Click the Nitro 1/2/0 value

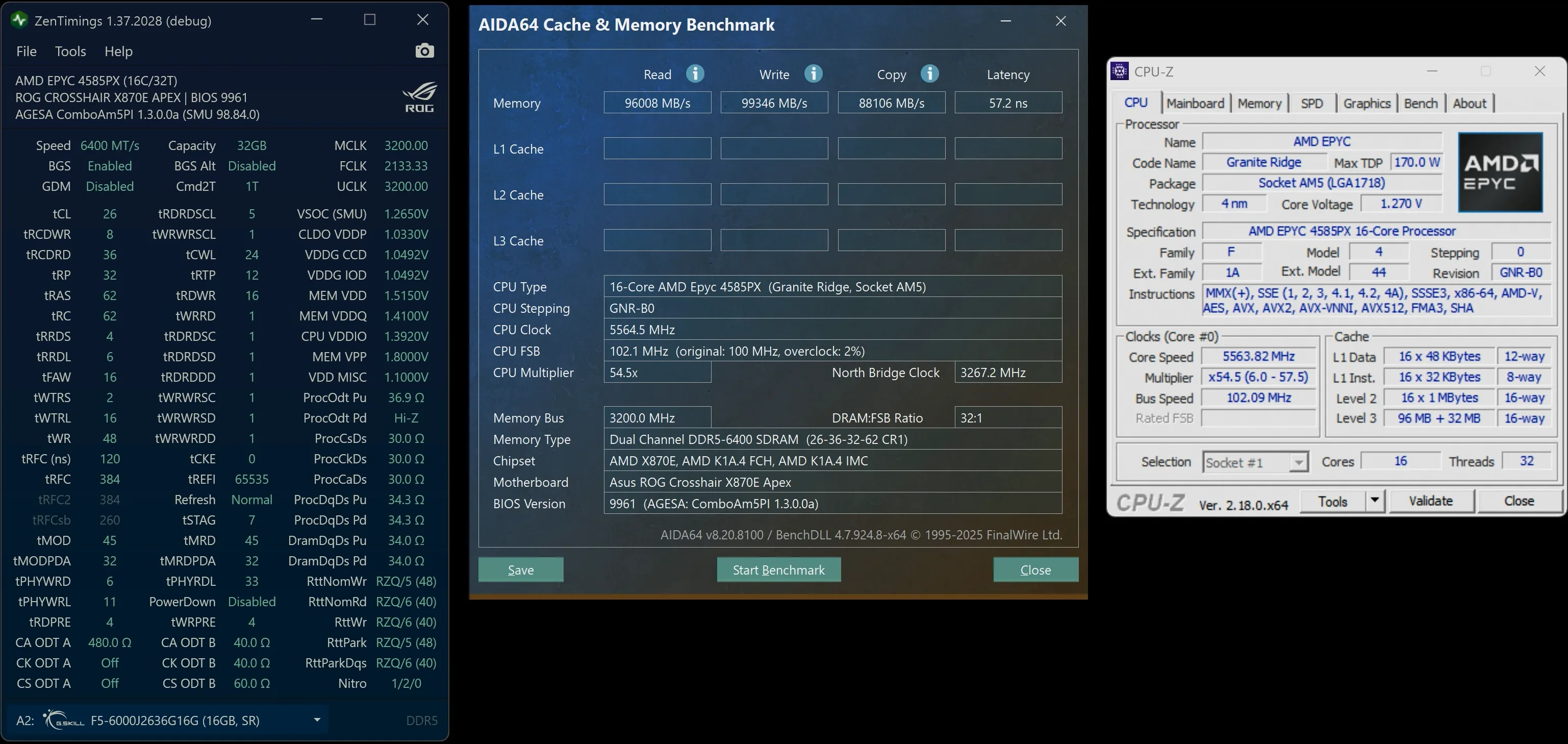pos(406,683)
